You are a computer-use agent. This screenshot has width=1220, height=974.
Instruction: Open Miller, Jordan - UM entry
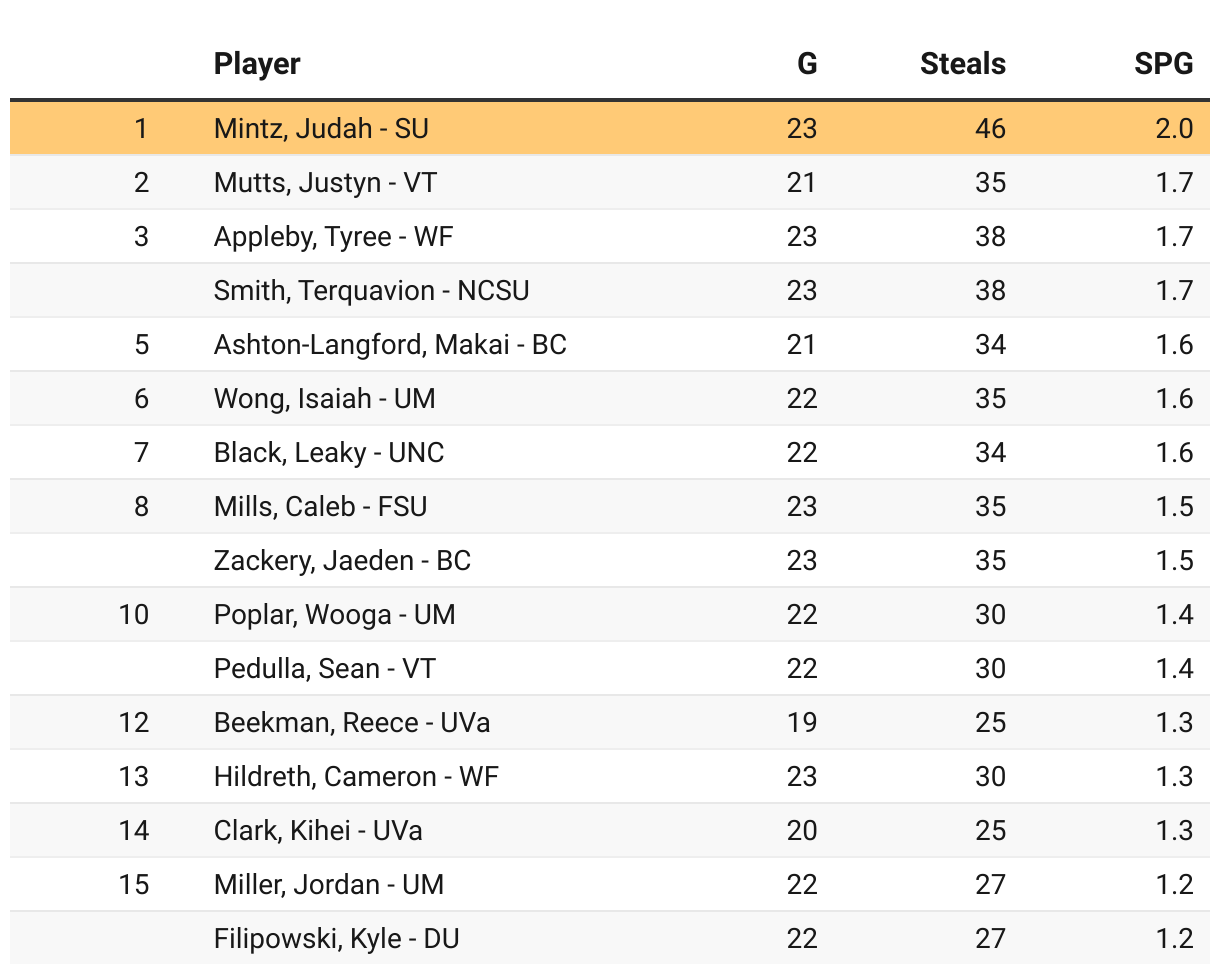coord(328,884)
